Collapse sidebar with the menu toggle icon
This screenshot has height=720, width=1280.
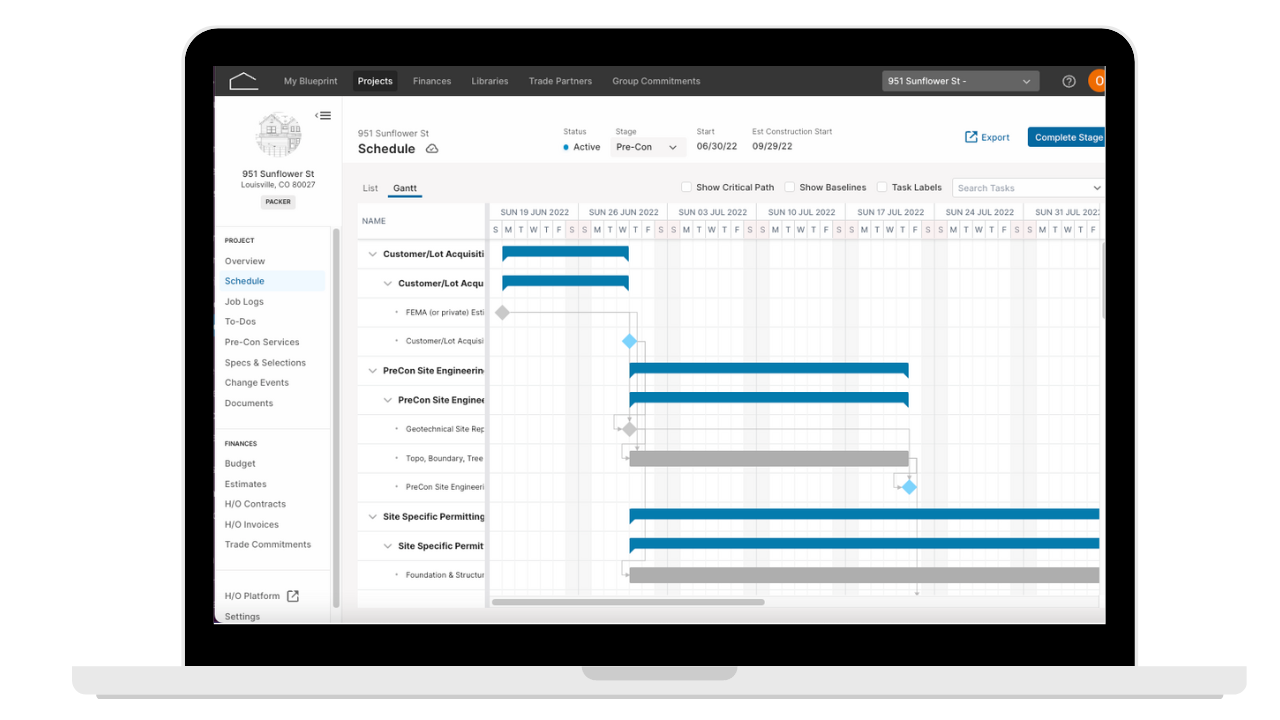coord(323,115)
